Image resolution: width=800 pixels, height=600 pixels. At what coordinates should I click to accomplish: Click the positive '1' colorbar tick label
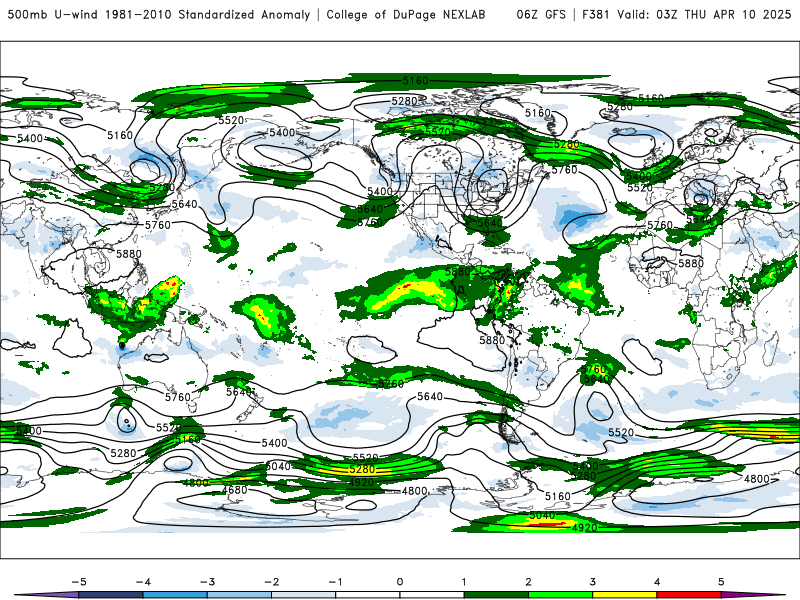pos(464,582)
